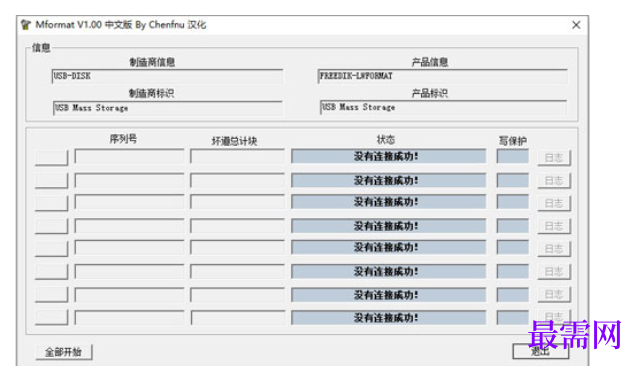Click the 退出 button
This screenshot has width=640, height=366.
coord(540,351)
